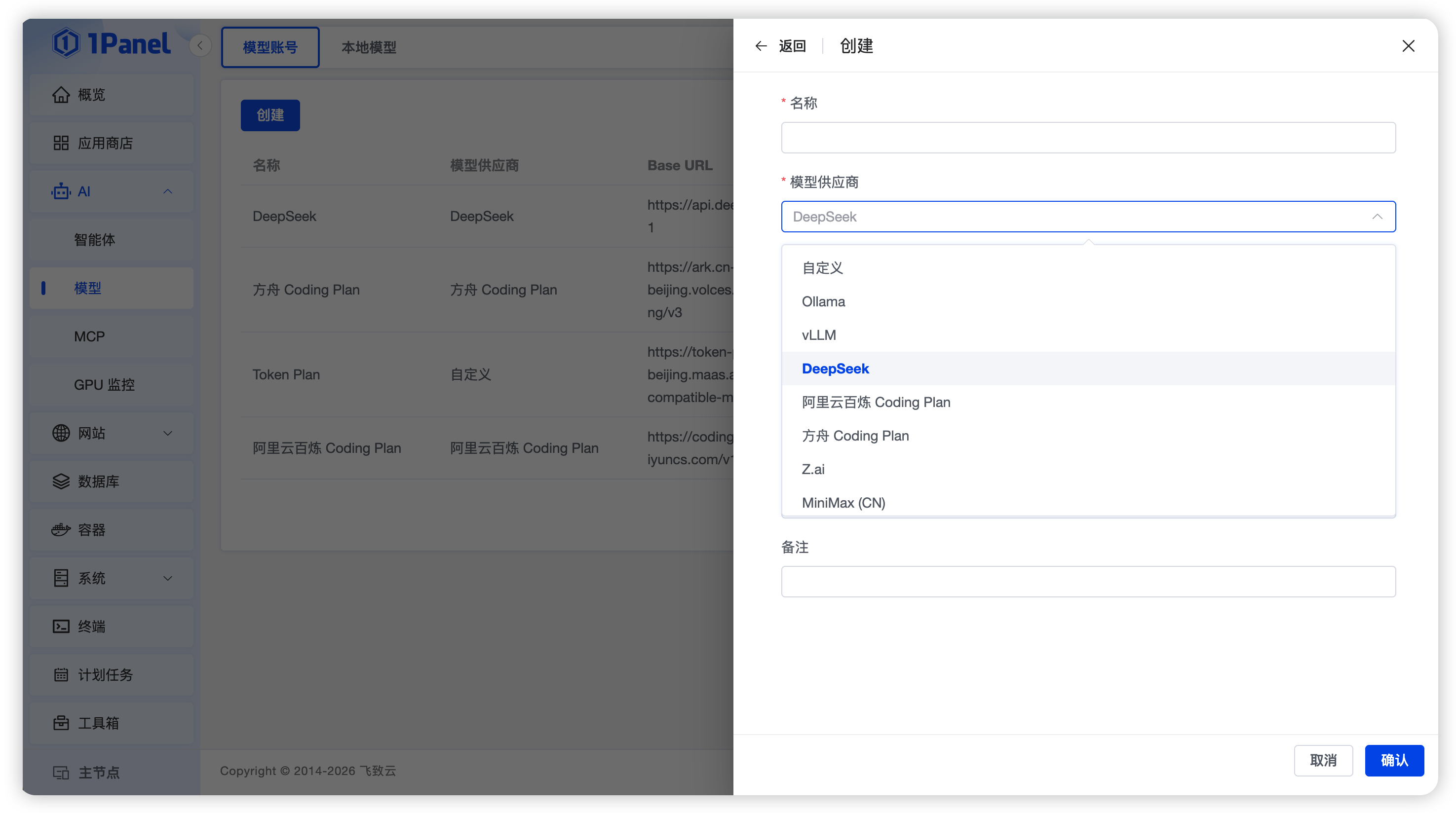Choose 方舟 Coding Plan in dropdown list
The image size is (1456, 813).
tap(1088, 436)
